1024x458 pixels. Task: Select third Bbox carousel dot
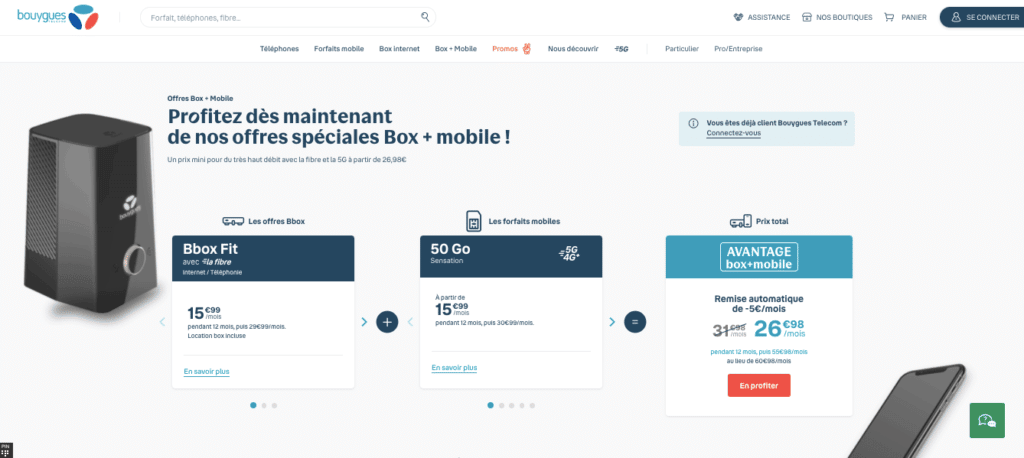pos(274,405)
